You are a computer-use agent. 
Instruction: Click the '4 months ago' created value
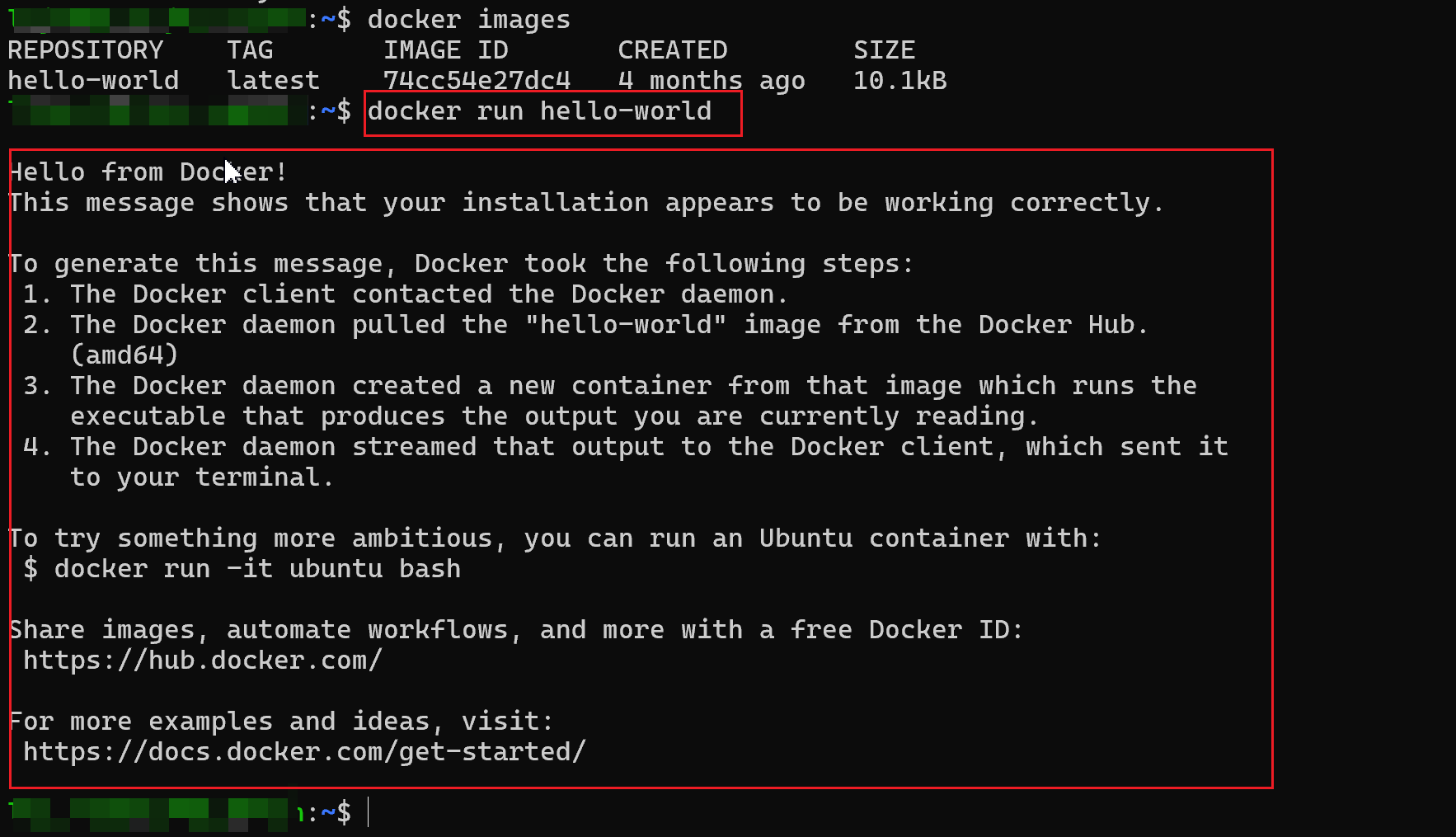712,81
